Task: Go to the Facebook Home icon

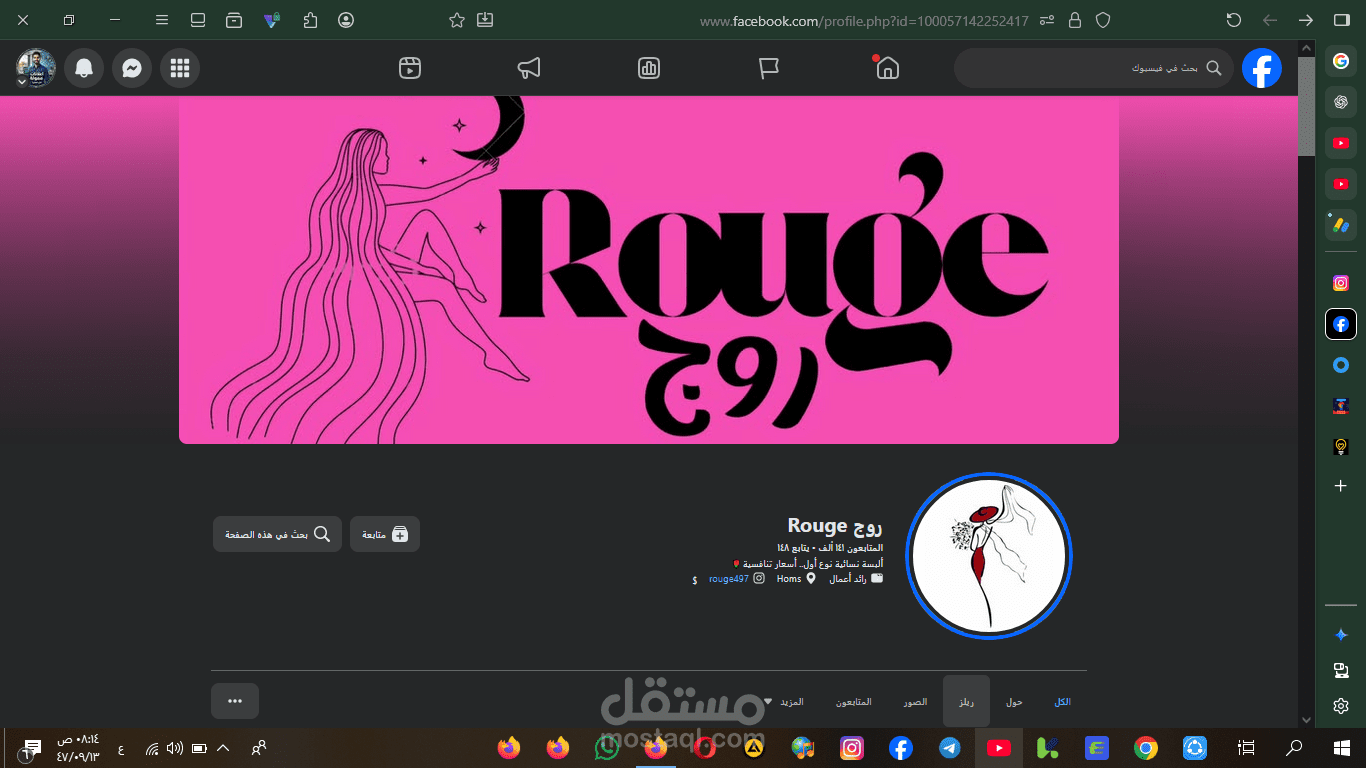Action: [887, 68]
